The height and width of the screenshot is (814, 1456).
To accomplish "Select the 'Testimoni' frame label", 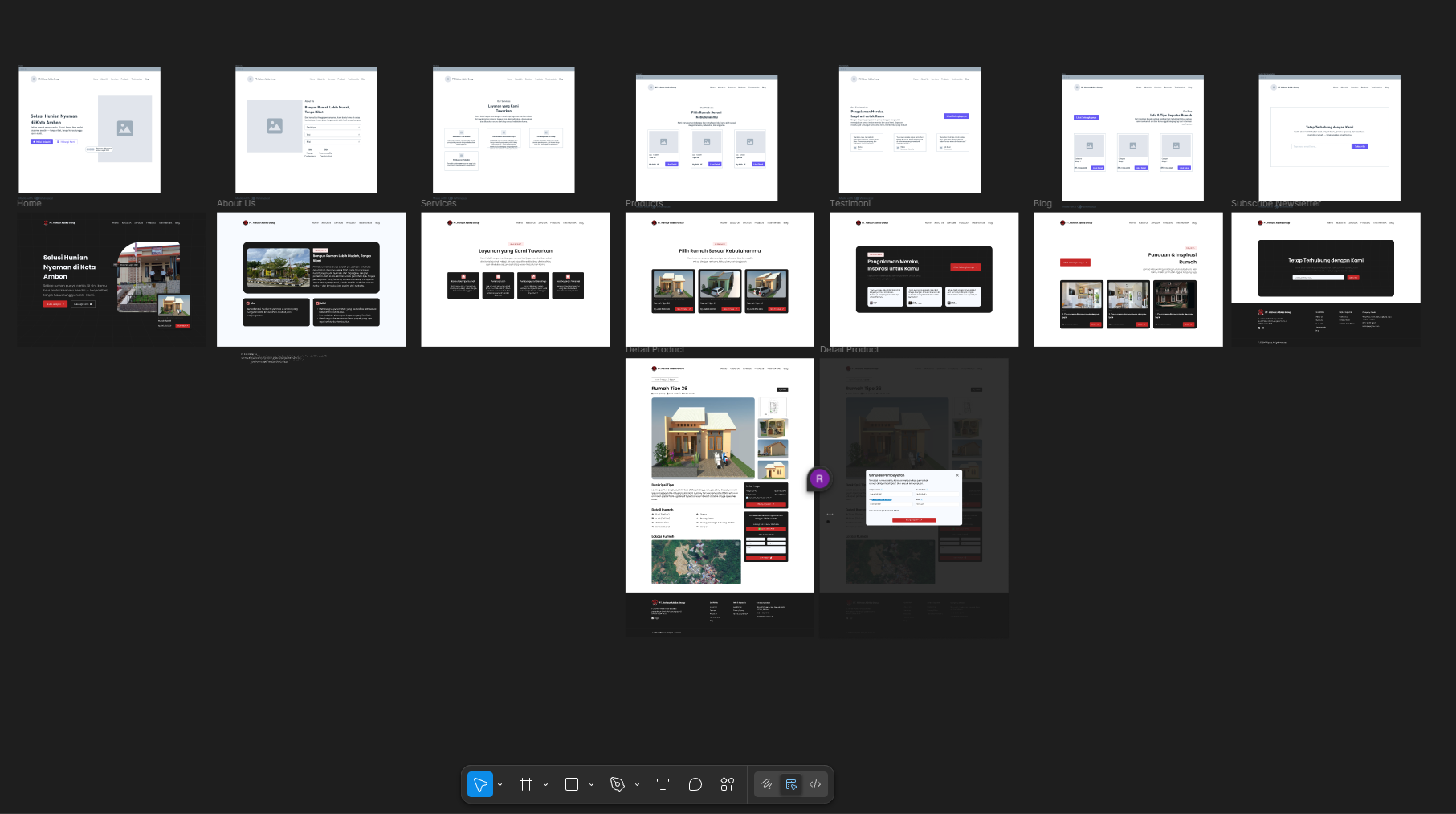I will coord(850,204).
